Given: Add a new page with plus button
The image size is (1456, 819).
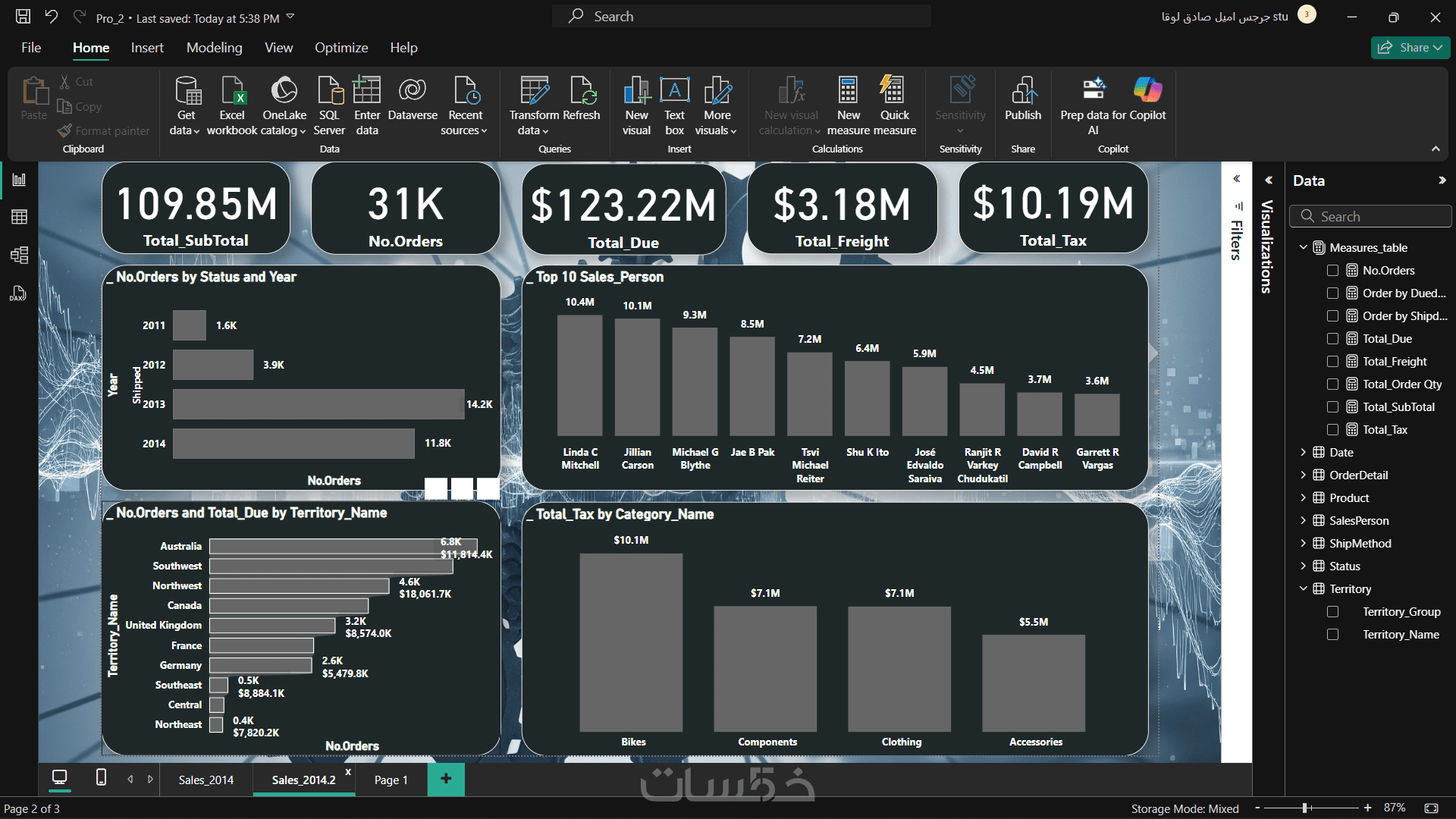Looking at the screenshot, I should point(446,779).
